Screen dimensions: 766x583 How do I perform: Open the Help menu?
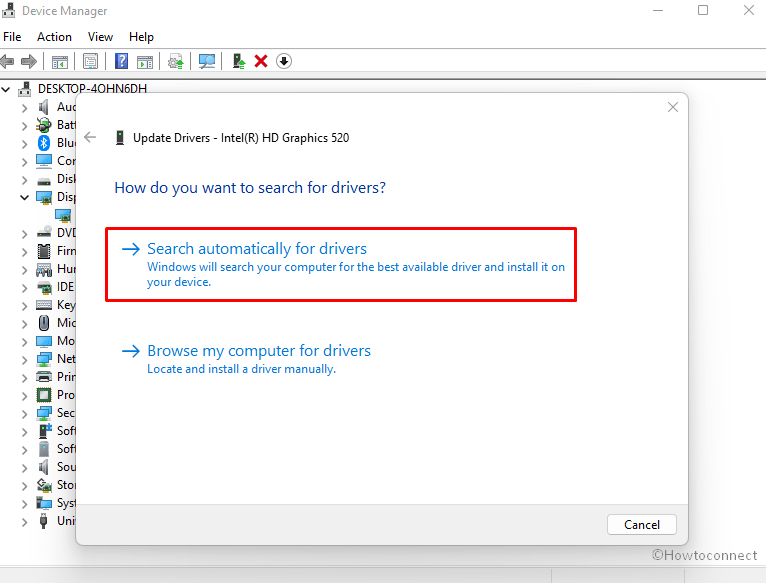point(141,37)
